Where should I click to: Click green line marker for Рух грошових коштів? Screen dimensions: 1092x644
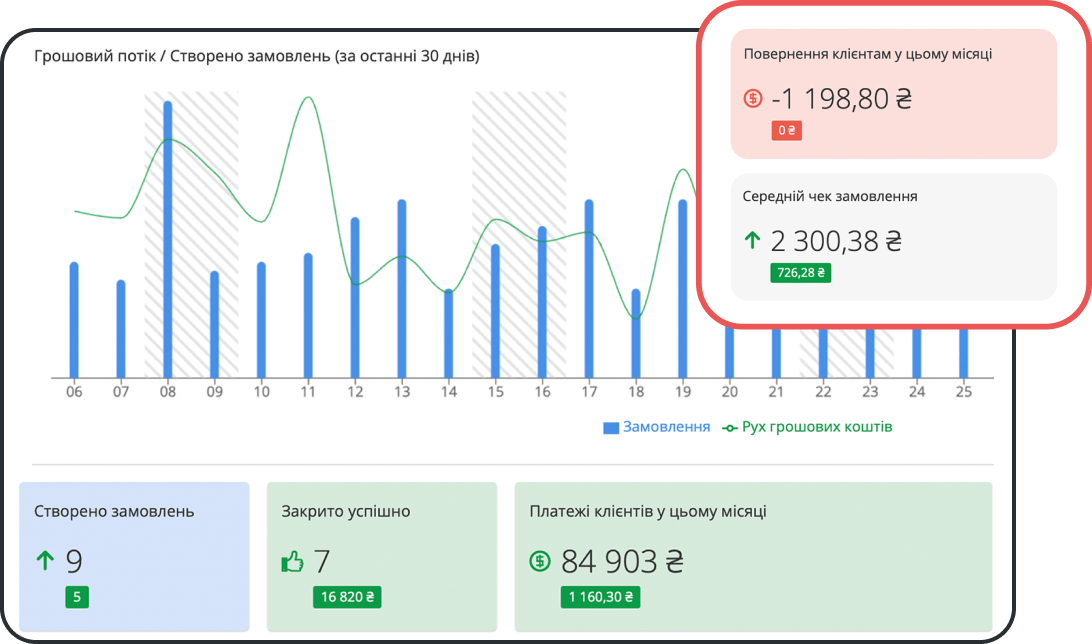pyautogui.click(x=730, y=427)
